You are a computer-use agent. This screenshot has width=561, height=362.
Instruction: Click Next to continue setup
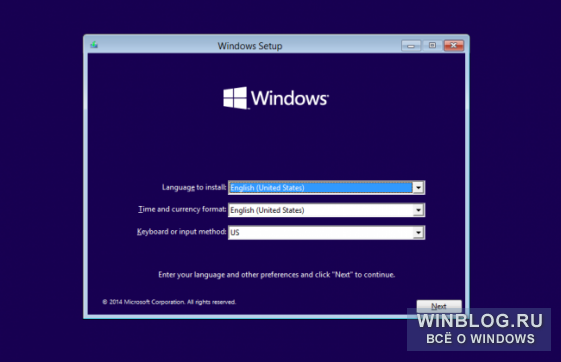[439, 306]
